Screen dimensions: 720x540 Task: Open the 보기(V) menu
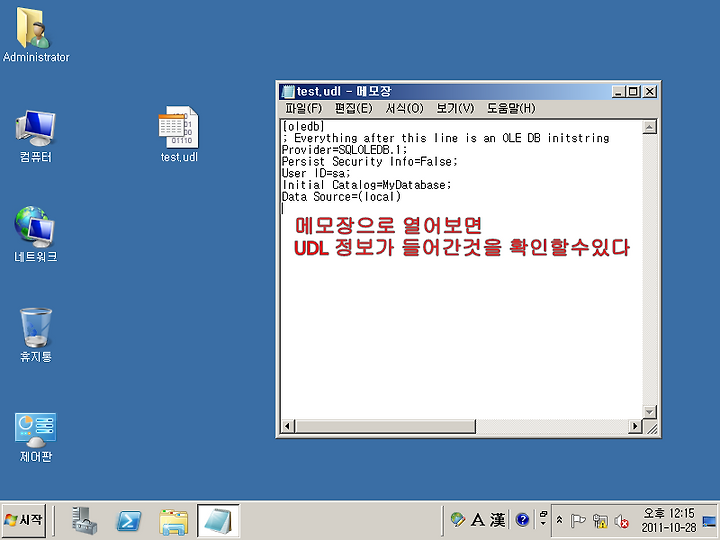point(455,108)
